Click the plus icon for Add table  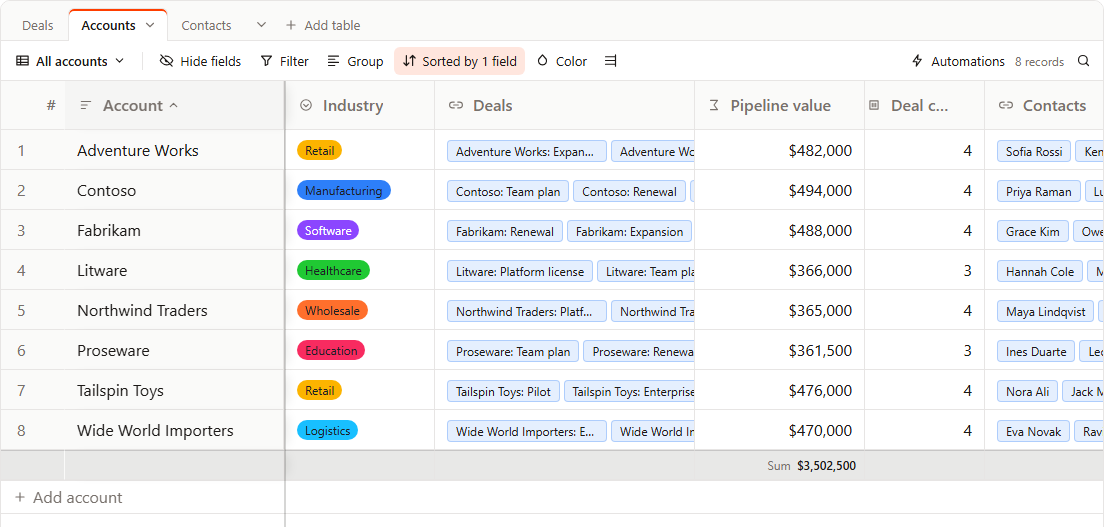pos(291,25)
